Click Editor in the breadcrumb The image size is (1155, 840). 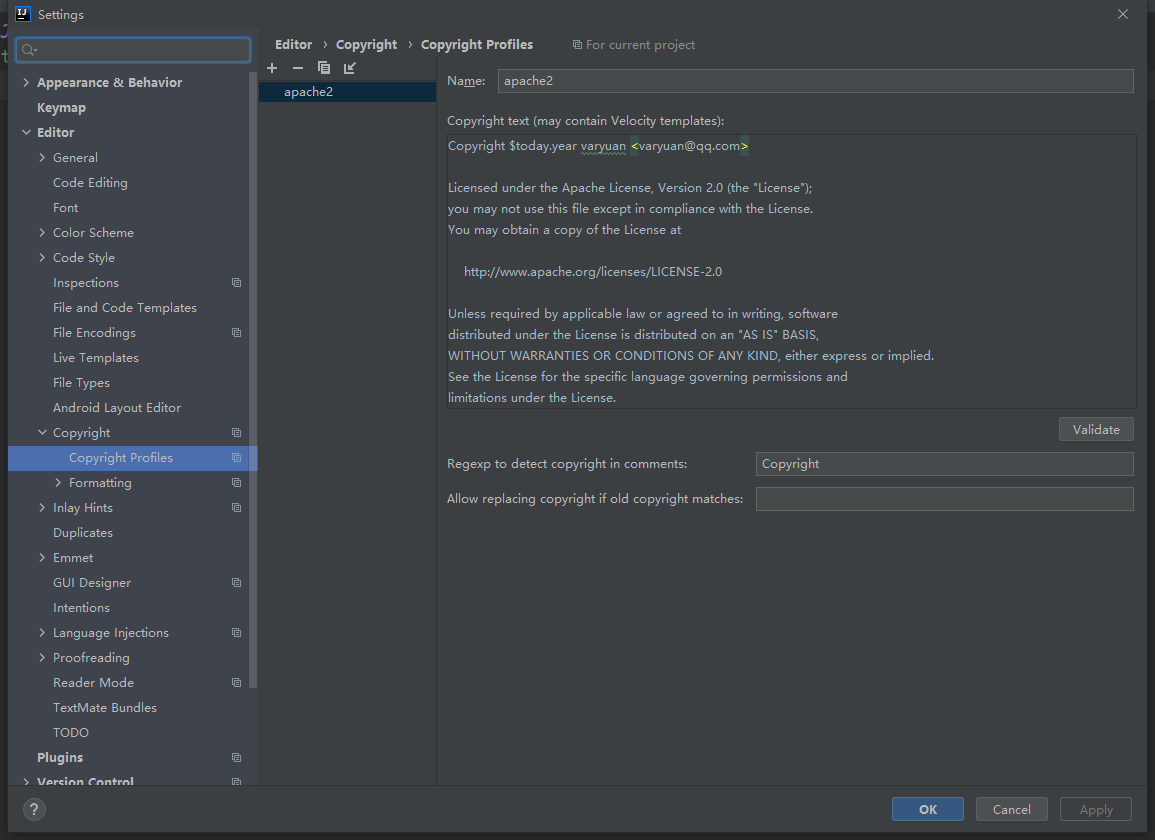[x=293, y=45]
